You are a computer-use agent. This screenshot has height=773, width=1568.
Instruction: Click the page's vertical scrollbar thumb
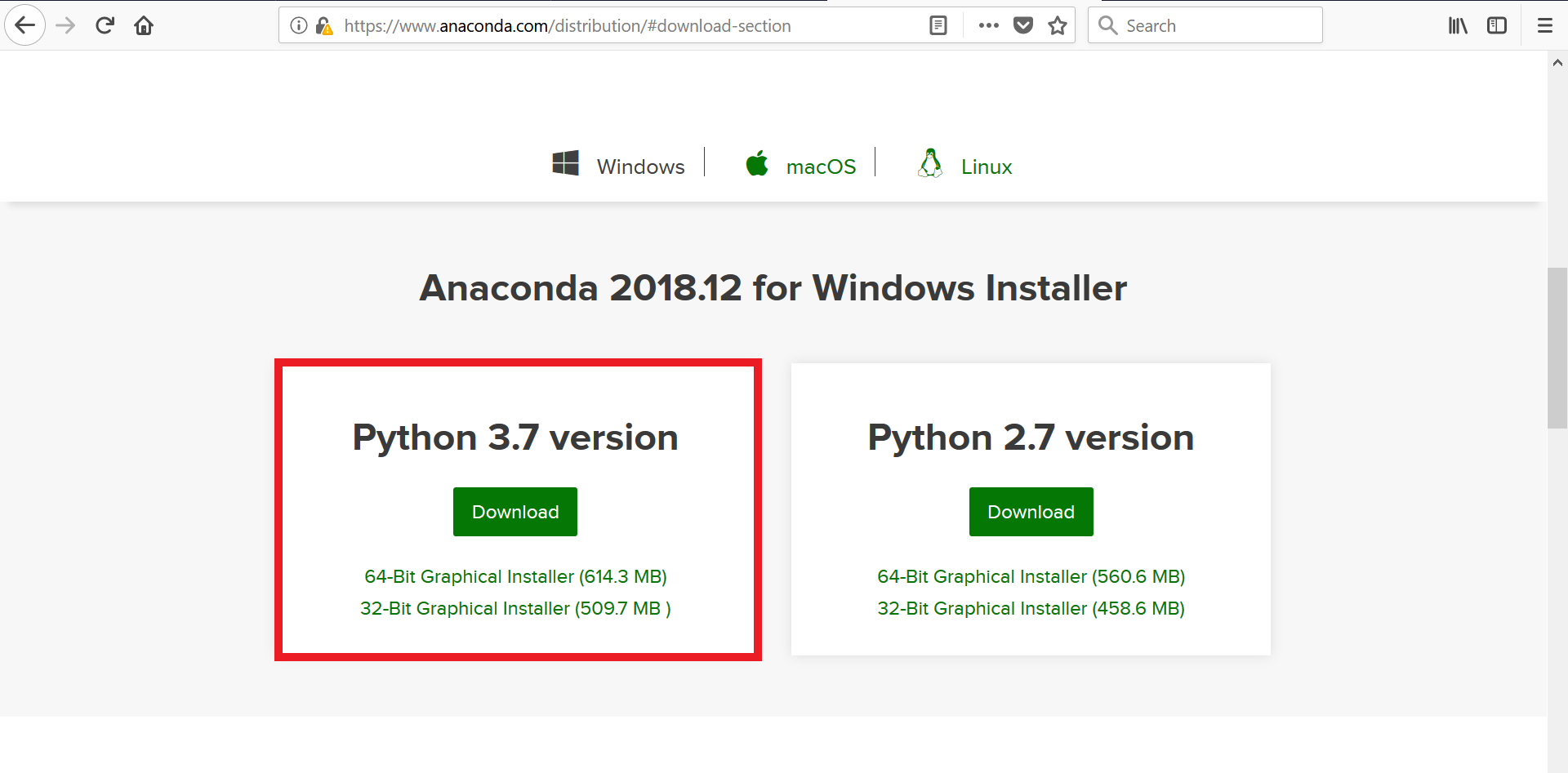click(1557, 347)
